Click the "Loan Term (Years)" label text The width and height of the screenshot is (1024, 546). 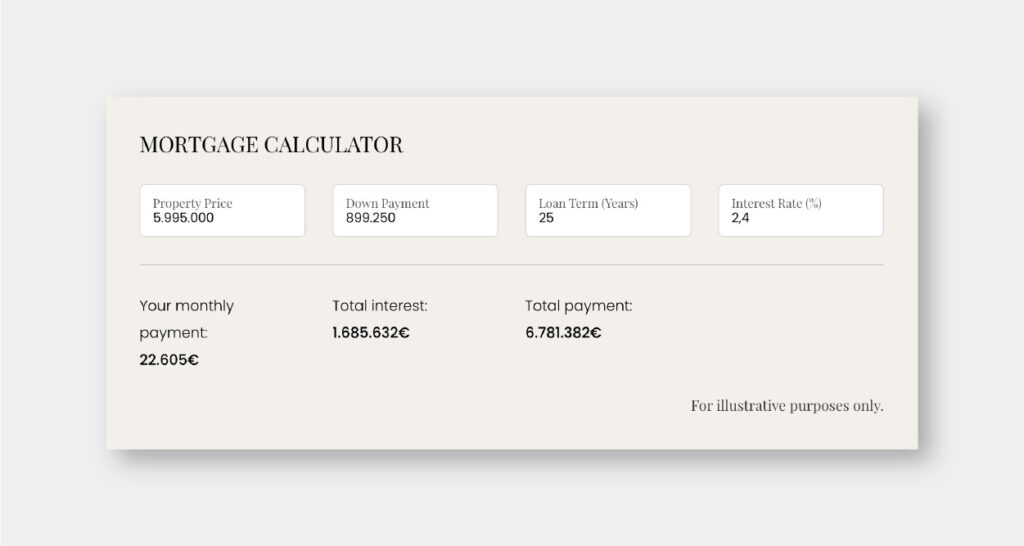point(588,203)
